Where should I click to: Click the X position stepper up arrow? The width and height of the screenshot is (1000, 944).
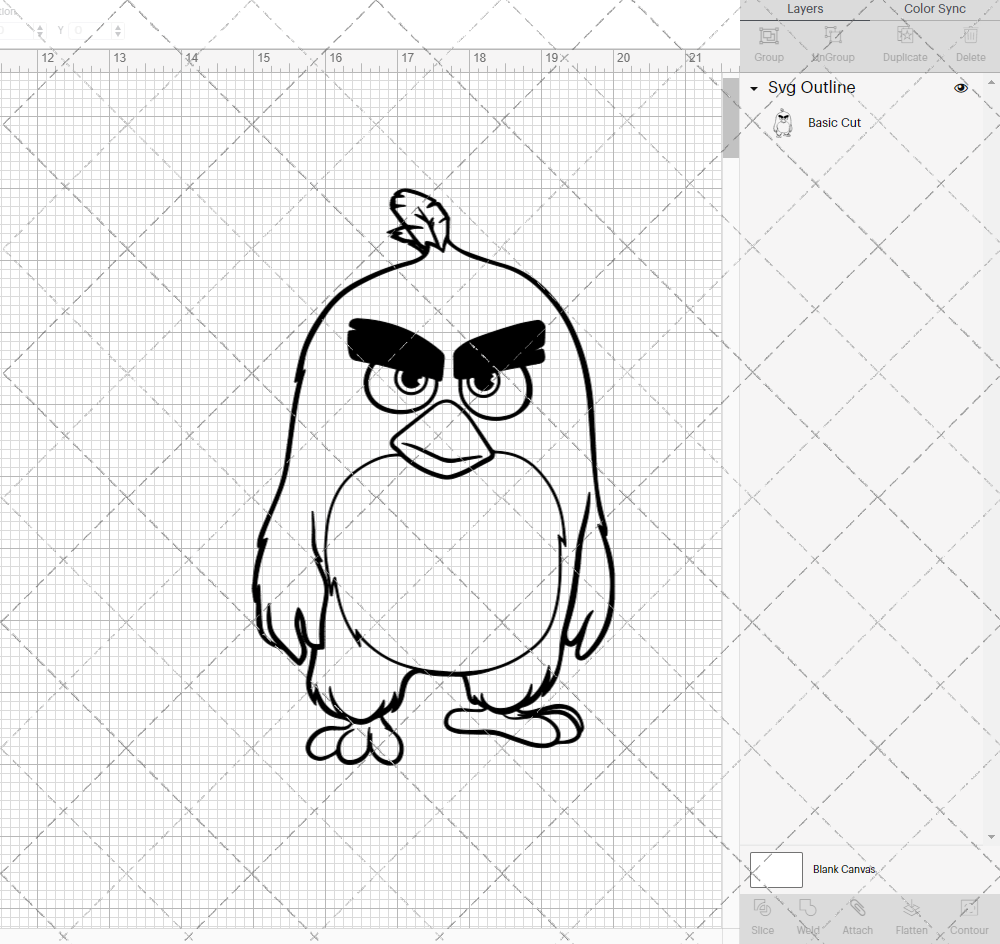click(40, 26)
